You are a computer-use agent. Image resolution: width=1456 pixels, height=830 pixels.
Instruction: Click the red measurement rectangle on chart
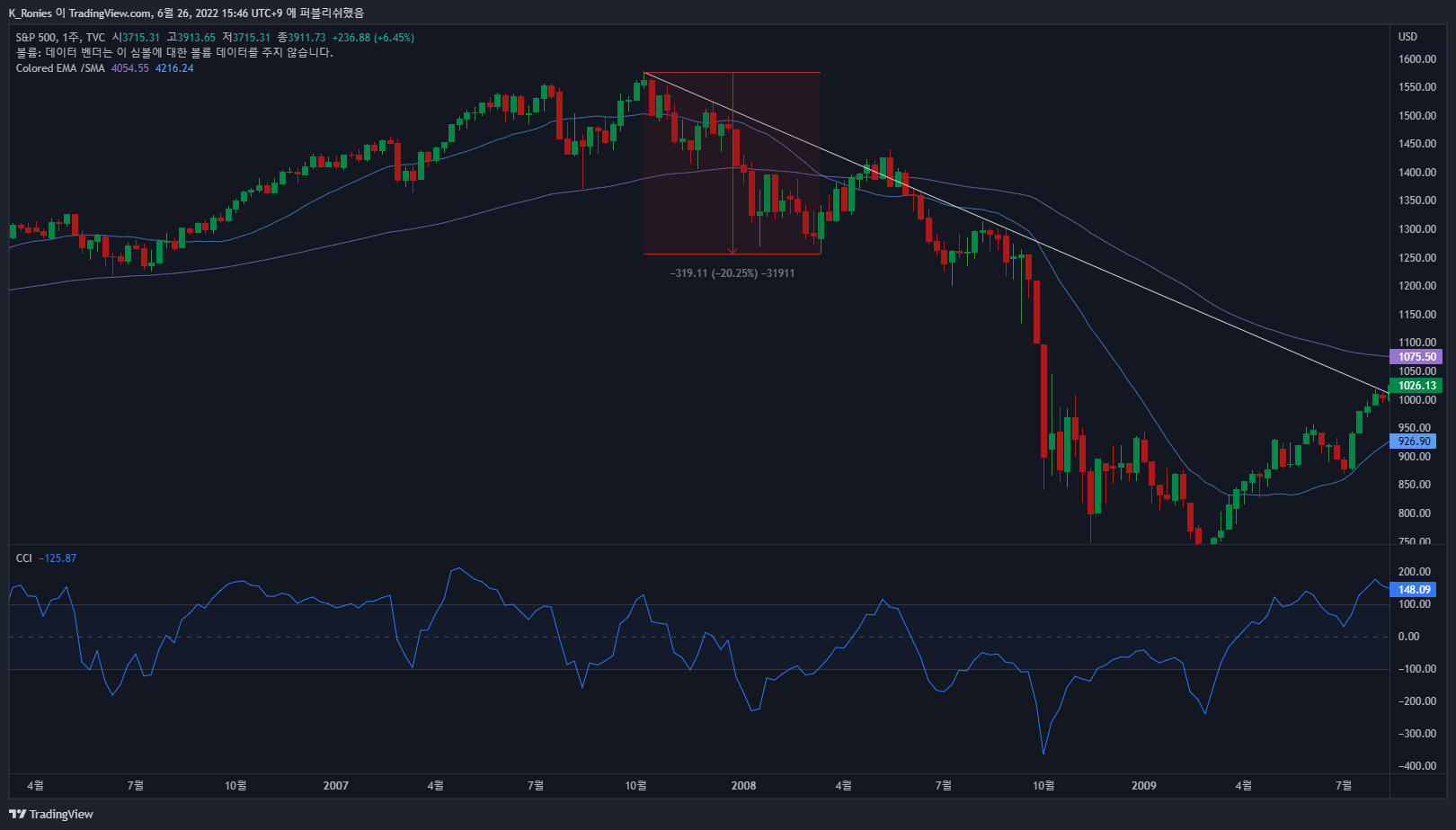pyautogui.click(x=732, y=163)
